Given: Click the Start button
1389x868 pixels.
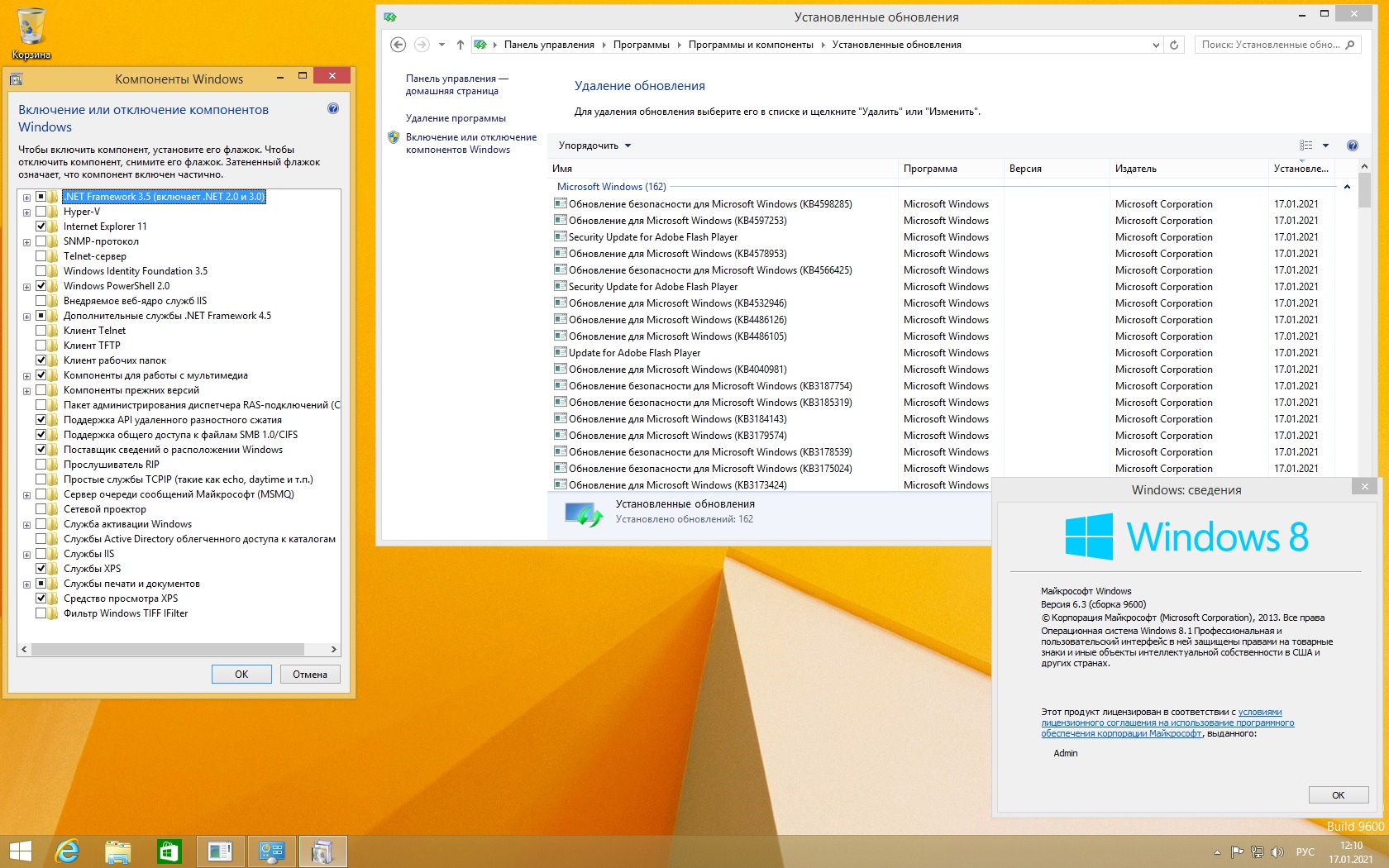Looking at the screenshot, I should click(20, 851).
